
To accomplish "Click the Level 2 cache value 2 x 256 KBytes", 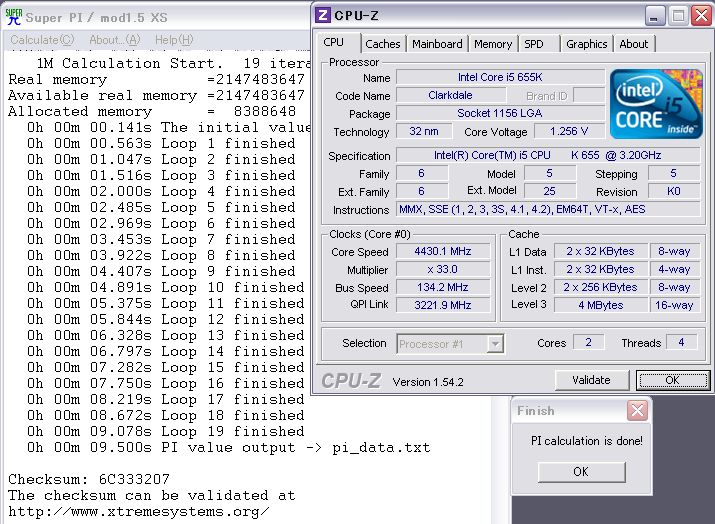I will click(601, 287).
